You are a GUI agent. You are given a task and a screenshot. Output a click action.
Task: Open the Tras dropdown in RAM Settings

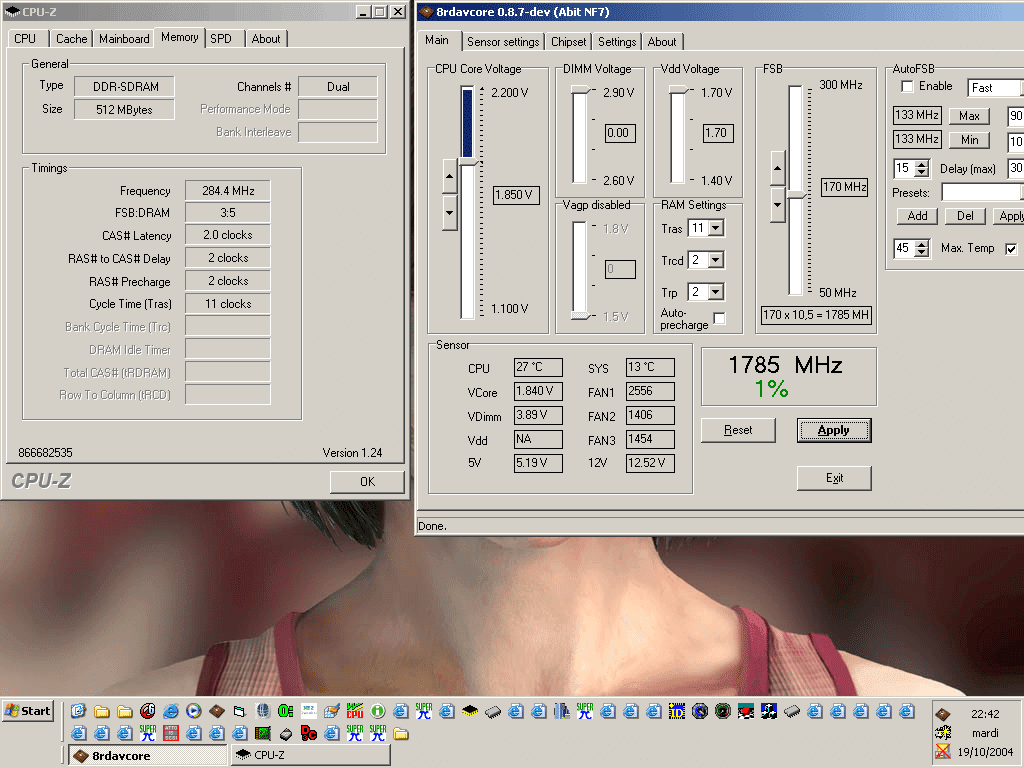[x=716, y=229]
